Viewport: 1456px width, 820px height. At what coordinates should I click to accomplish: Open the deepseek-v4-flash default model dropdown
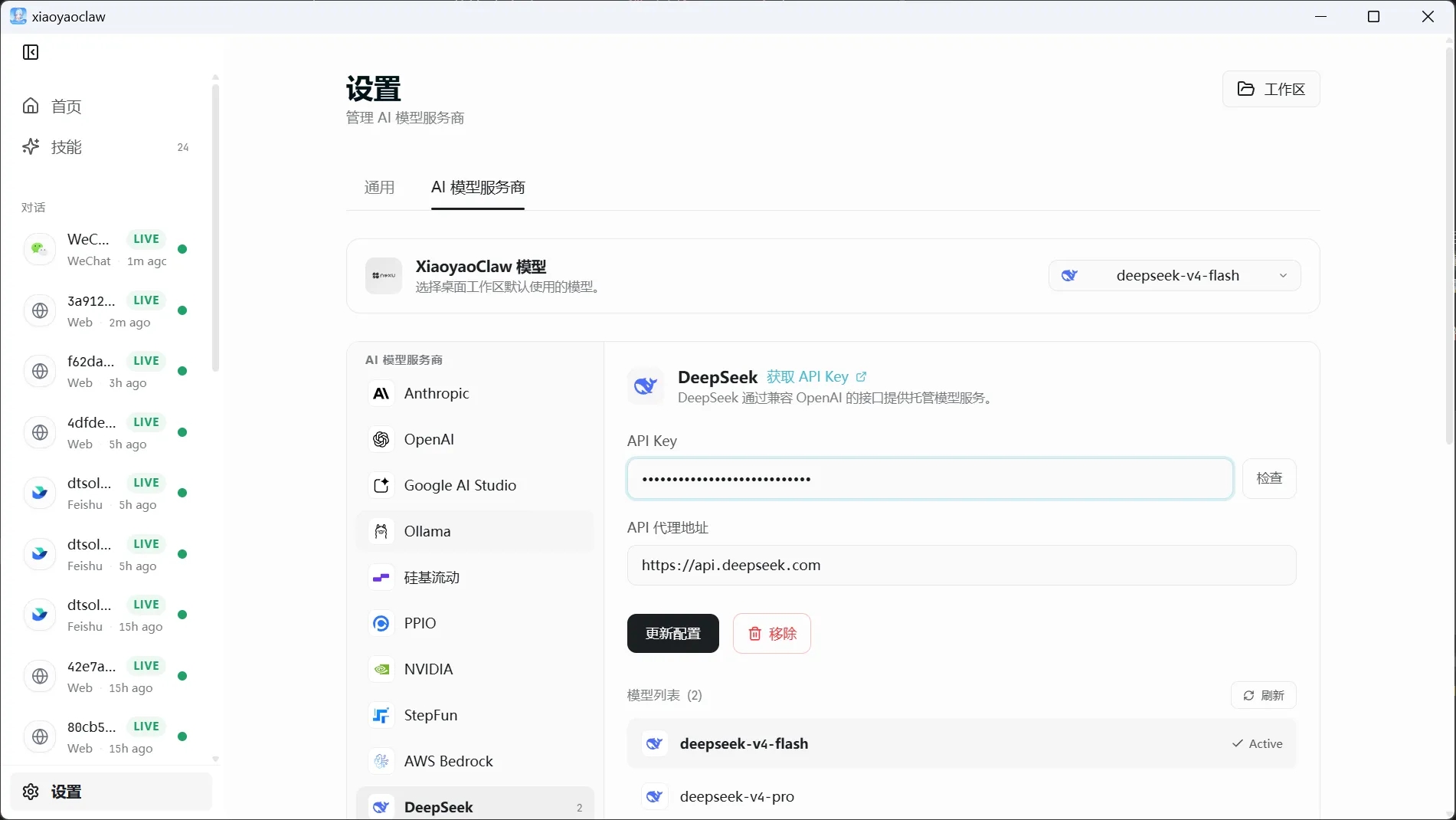(1174, 276)
